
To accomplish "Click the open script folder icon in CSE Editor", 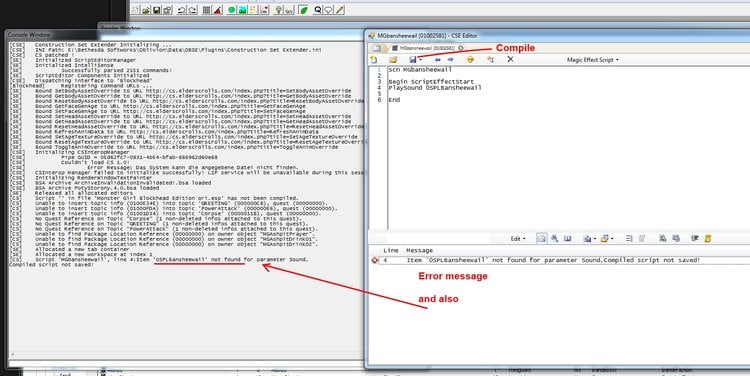I will tap(393, 59).
